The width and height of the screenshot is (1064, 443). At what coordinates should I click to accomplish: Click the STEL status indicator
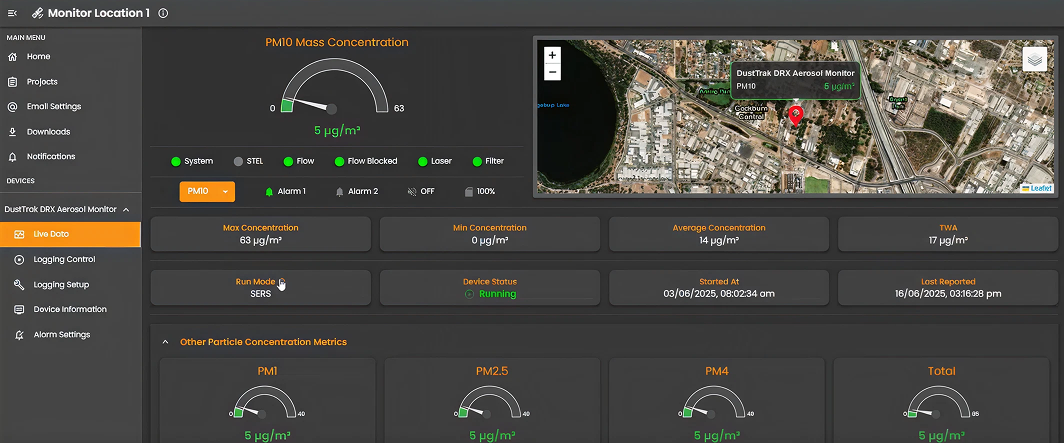(x=238, y=161)
